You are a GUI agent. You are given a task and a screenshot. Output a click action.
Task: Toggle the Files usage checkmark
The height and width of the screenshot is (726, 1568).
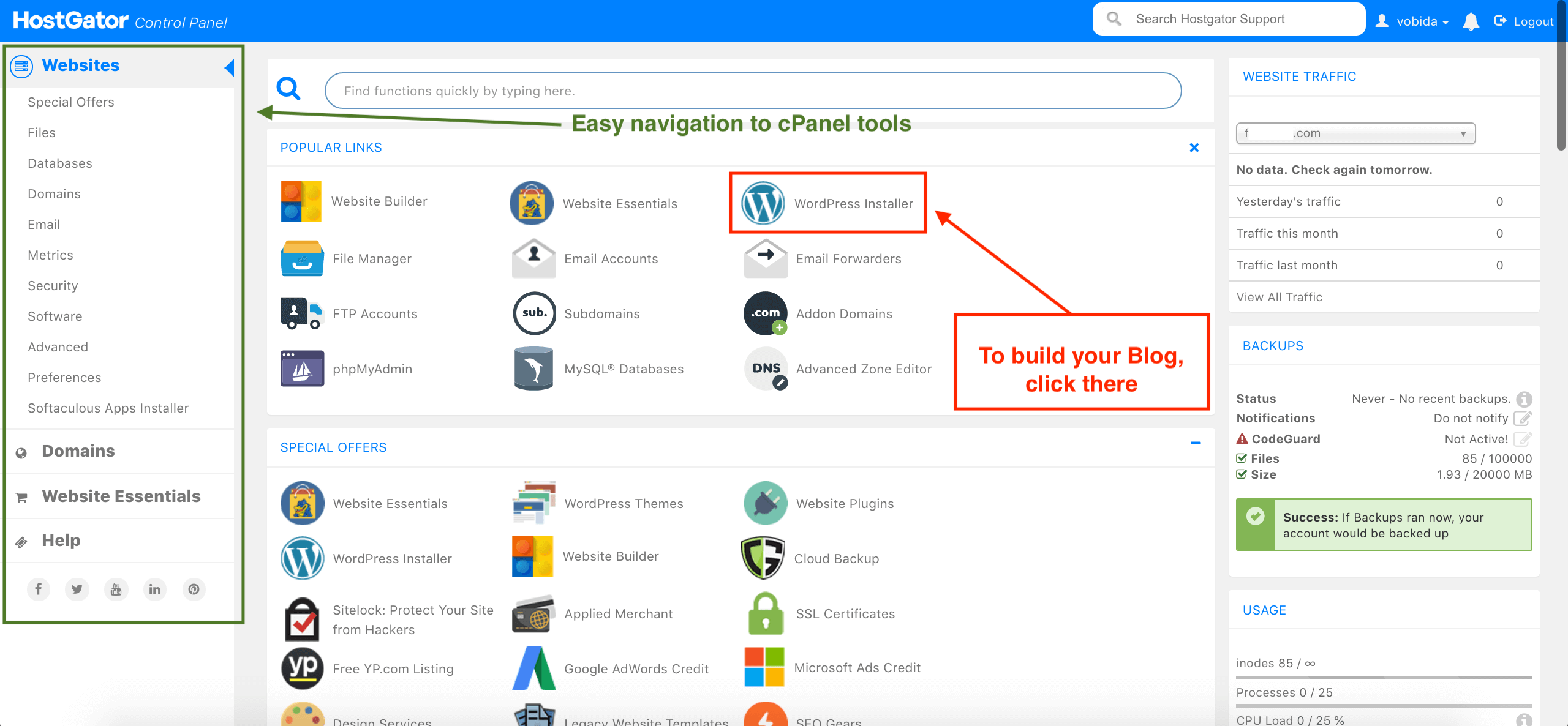coord(1242,458)
